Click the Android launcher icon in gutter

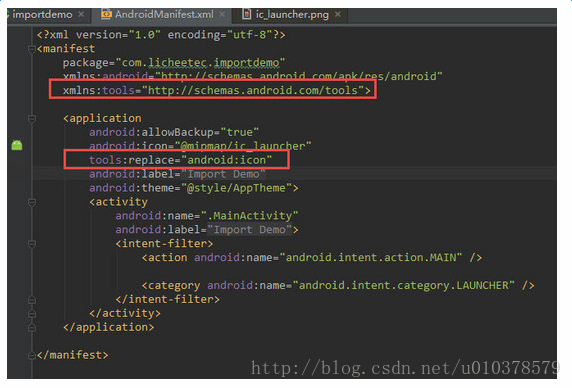click(17, 145)
